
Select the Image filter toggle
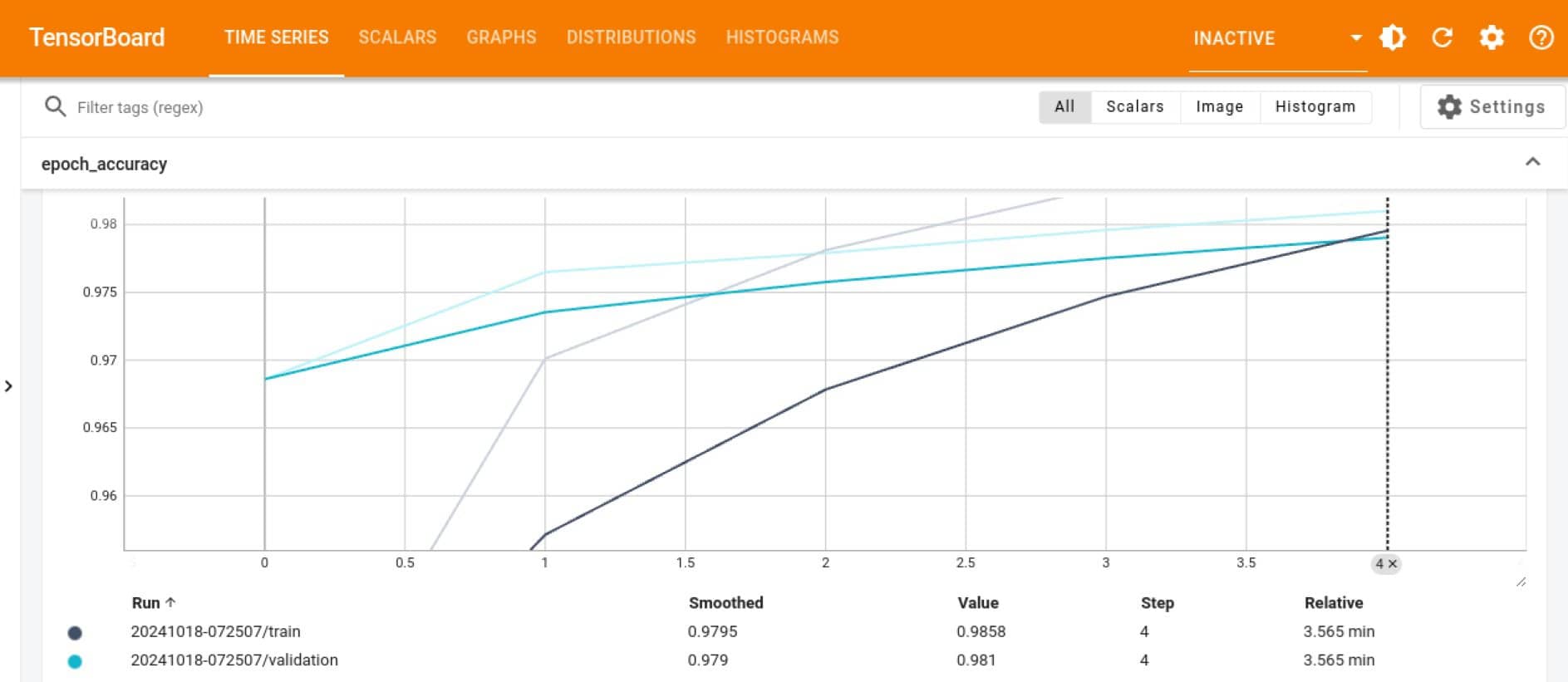[x=1219, y=106]
